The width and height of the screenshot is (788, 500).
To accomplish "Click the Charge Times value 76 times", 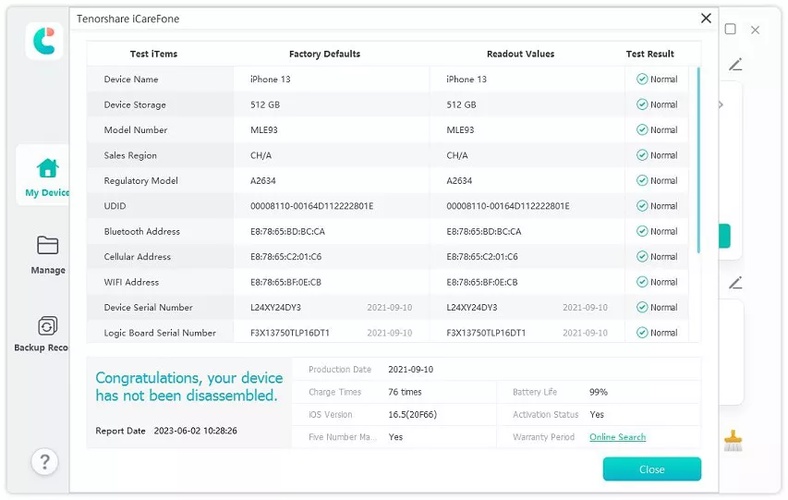I will [x=405, y=392].
